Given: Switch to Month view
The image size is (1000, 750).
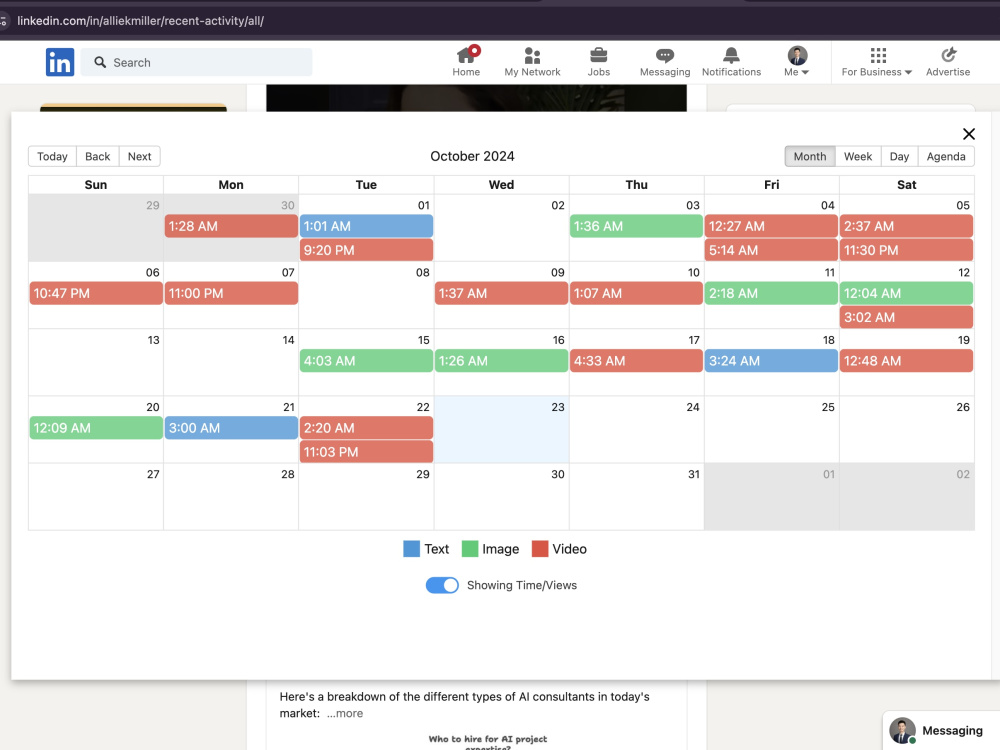Looking at the screenshot, I should [810, 156].
